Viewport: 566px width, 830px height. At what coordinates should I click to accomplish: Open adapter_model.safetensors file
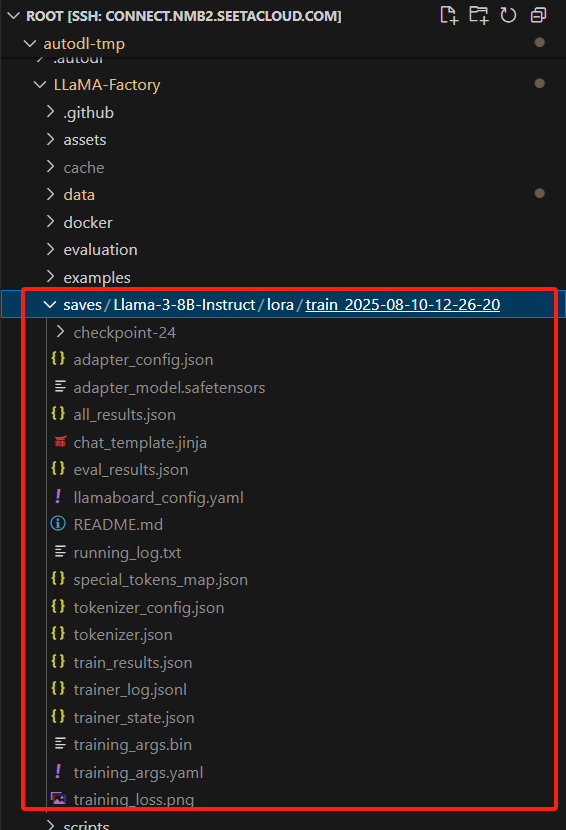pos(169,387)
